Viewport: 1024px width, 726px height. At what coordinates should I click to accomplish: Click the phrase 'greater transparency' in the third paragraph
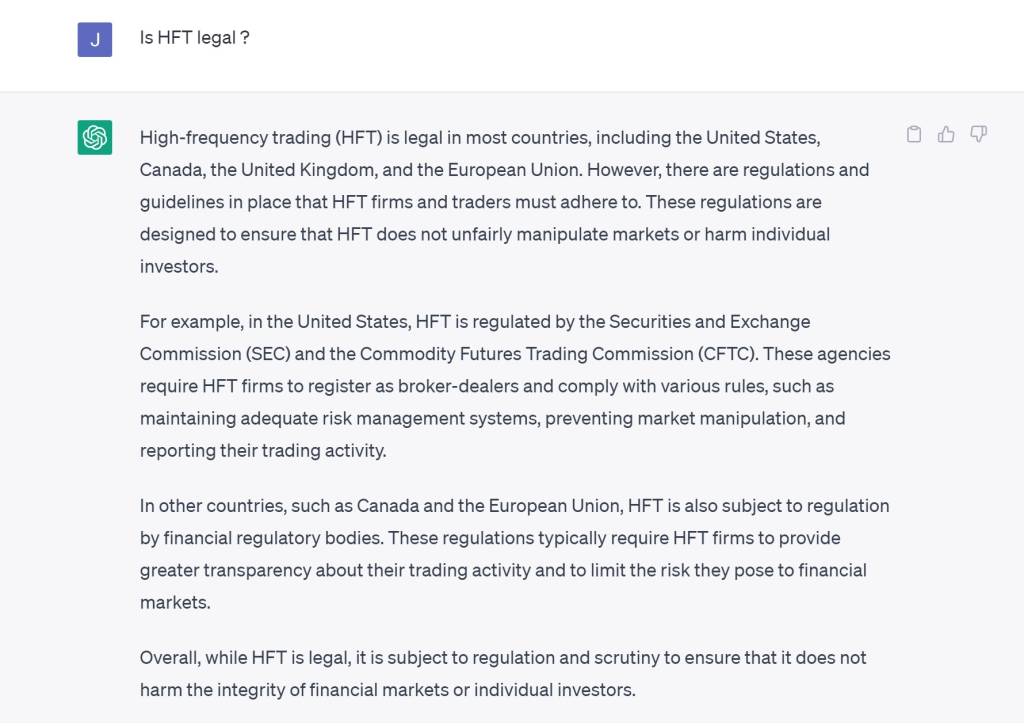(225, 570)
